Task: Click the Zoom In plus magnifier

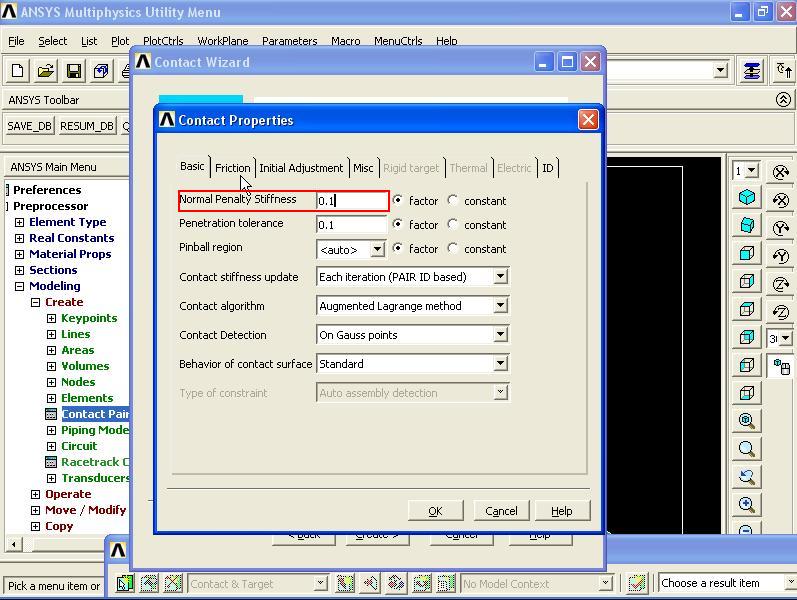Action: pyautogui.click(x=746, y=504)
